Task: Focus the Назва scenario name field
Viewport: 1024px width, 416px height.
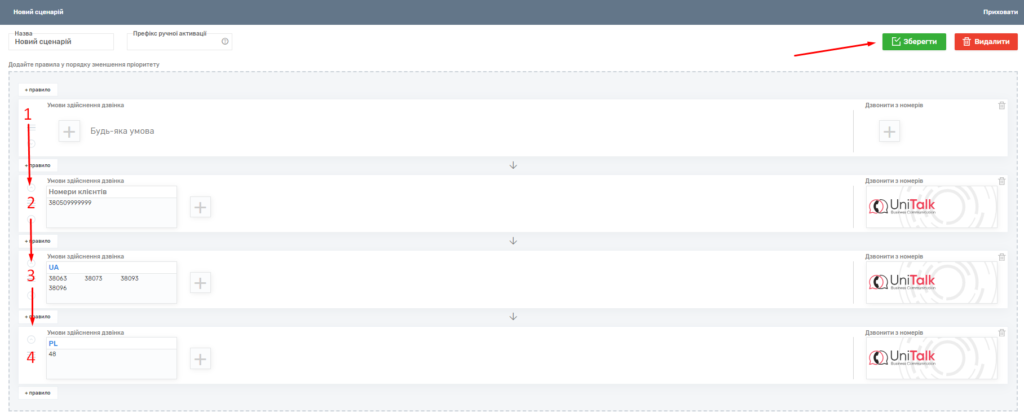Action: coord(62,43)
